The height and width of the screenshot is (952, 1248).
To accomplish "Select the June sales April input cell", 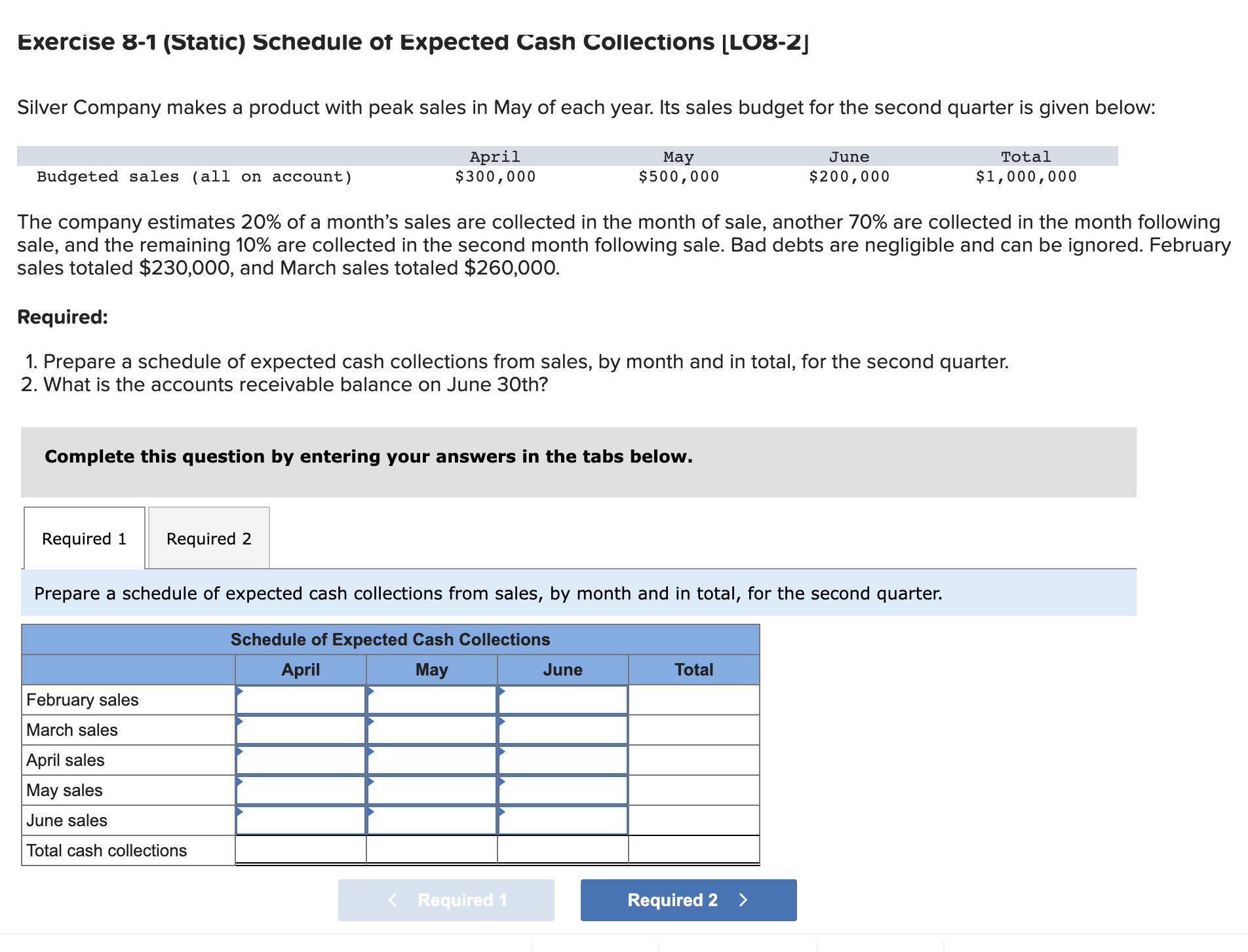I will click(x=300, y=820).
